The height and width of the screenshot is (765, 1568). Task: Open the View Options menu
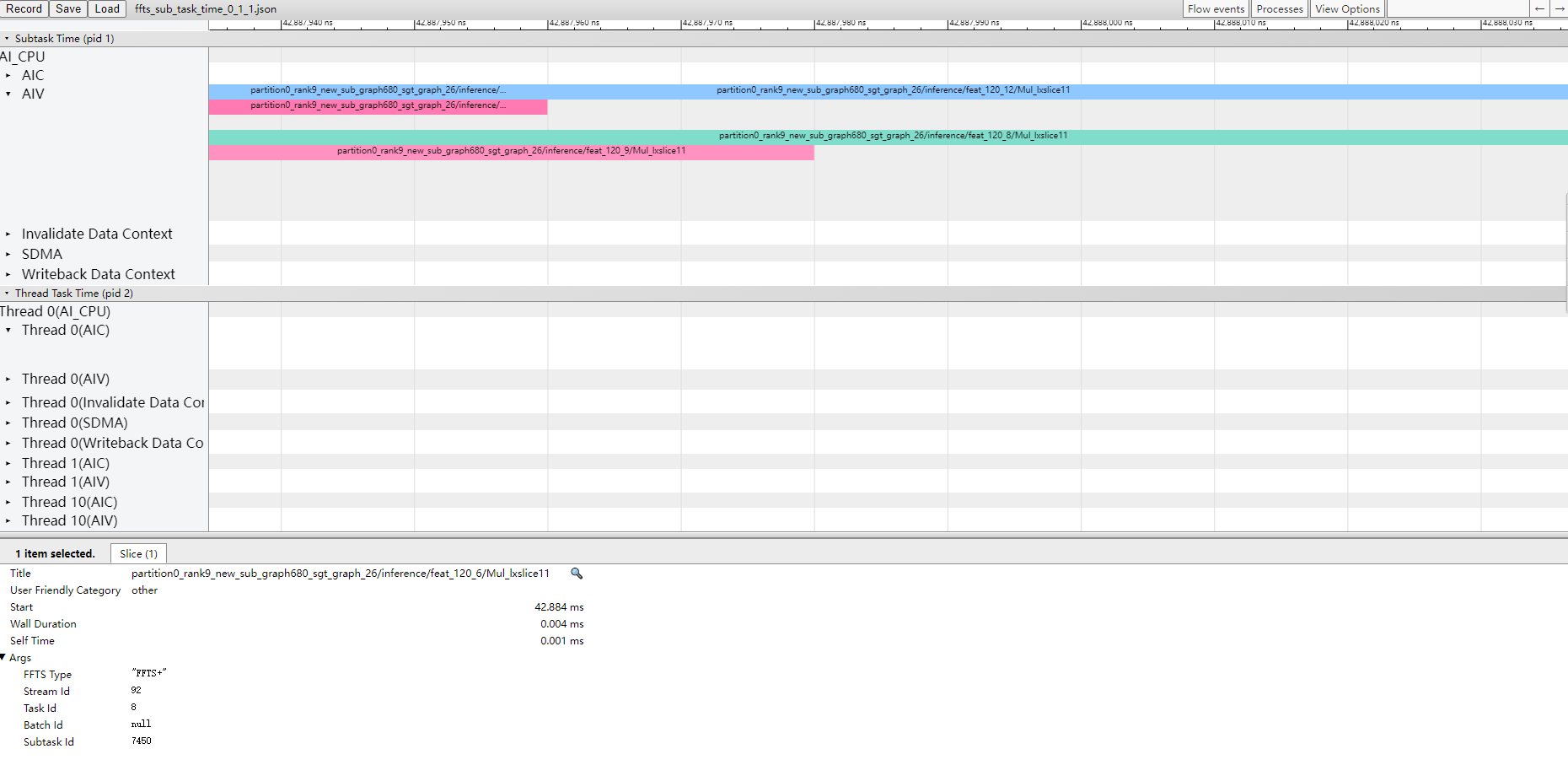(1347, 9)
